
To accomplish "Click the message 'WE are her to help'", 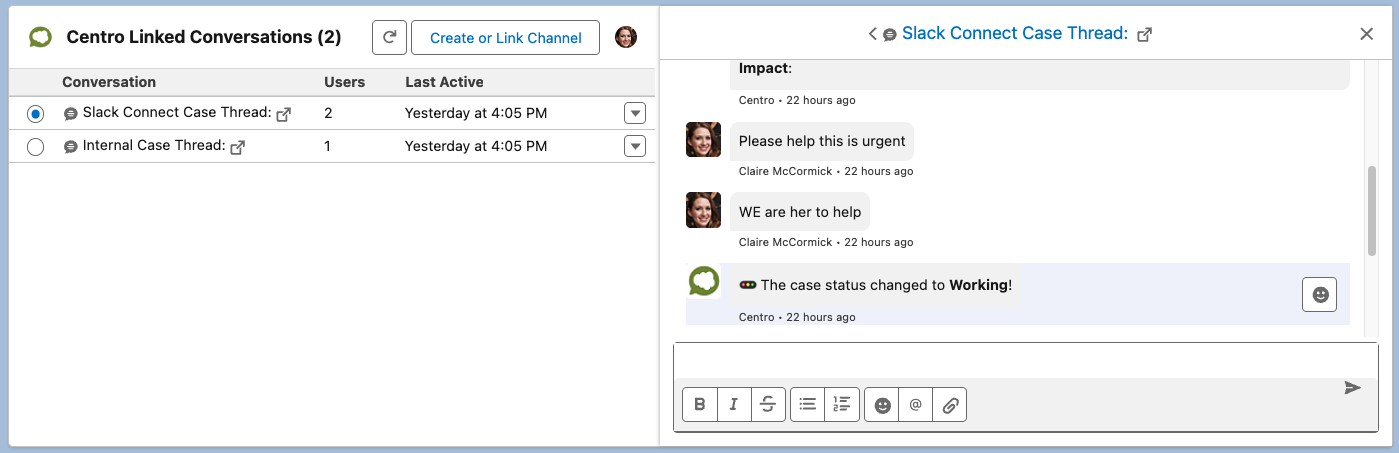I will click(x=800, y=212).
